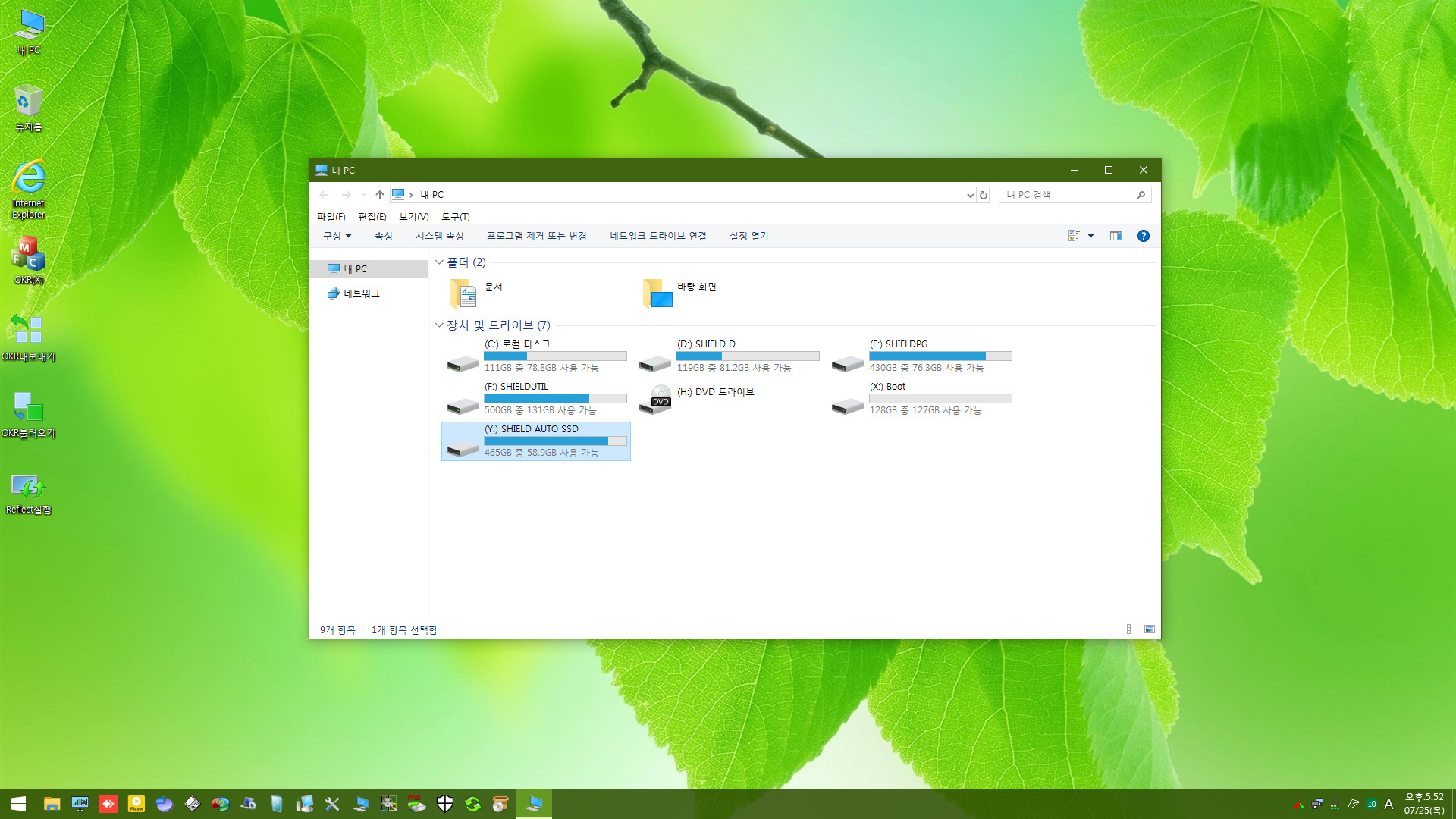1456x819 pixels.
Task: Open the 도구(T) menu
Action: (x=456, y=217)
